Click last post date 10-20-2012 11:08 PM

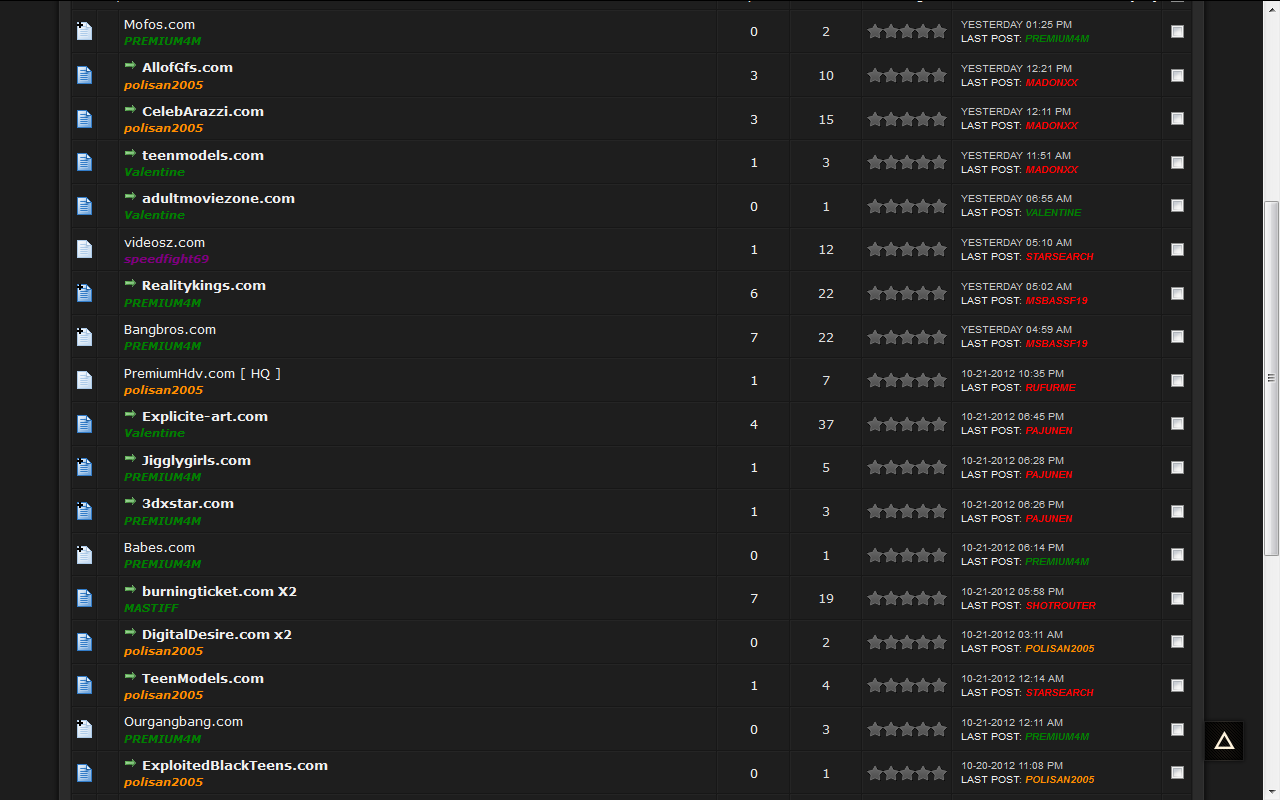point(1012,765)
